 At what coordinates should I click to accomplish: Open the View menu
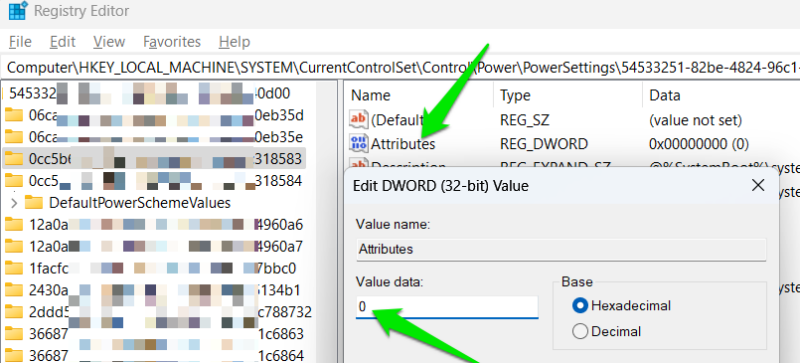pyautogui.click(x=109, y=41)
